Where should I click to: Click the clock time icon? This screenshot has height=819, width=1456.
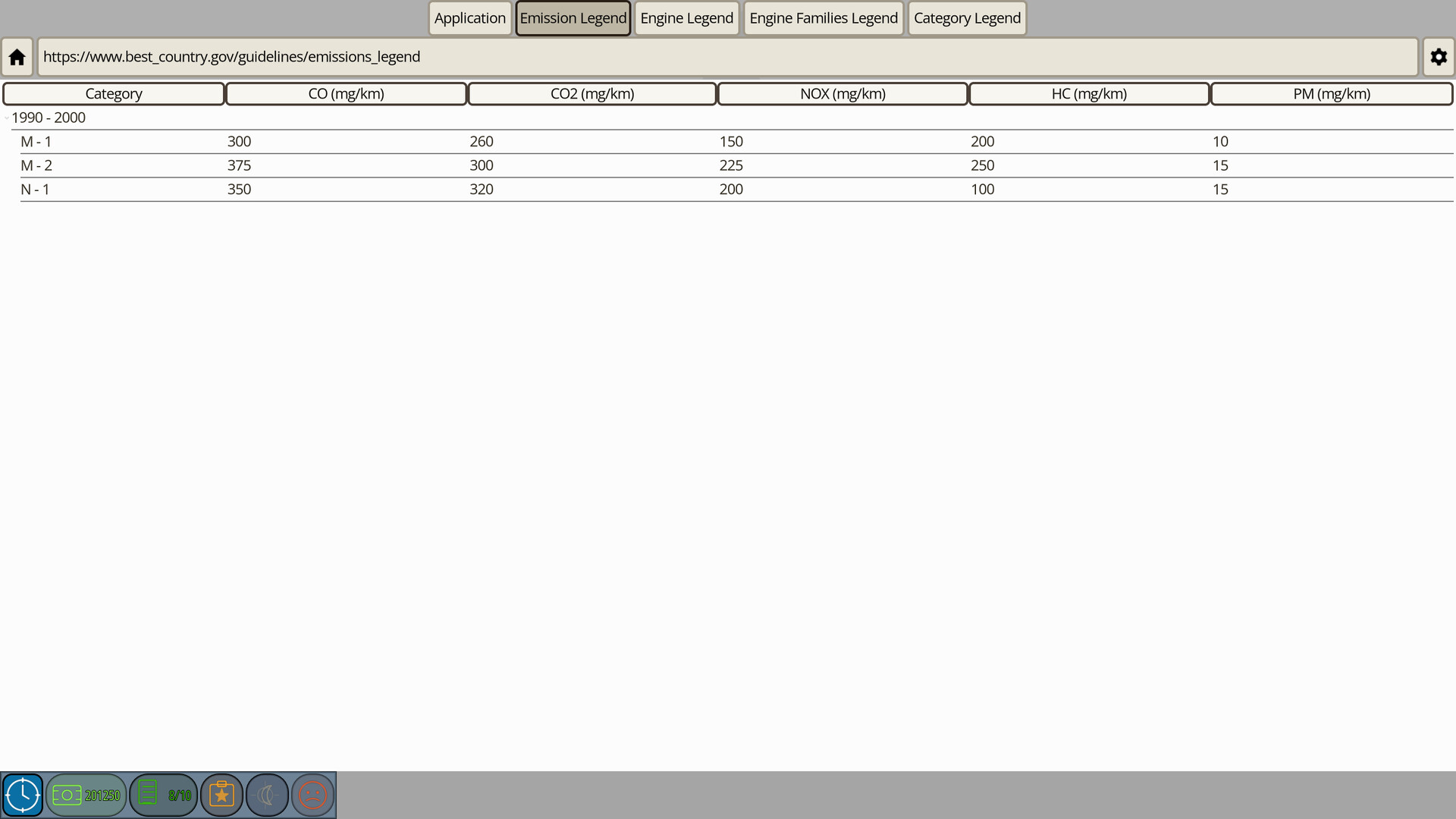click(x=23, y=795)
